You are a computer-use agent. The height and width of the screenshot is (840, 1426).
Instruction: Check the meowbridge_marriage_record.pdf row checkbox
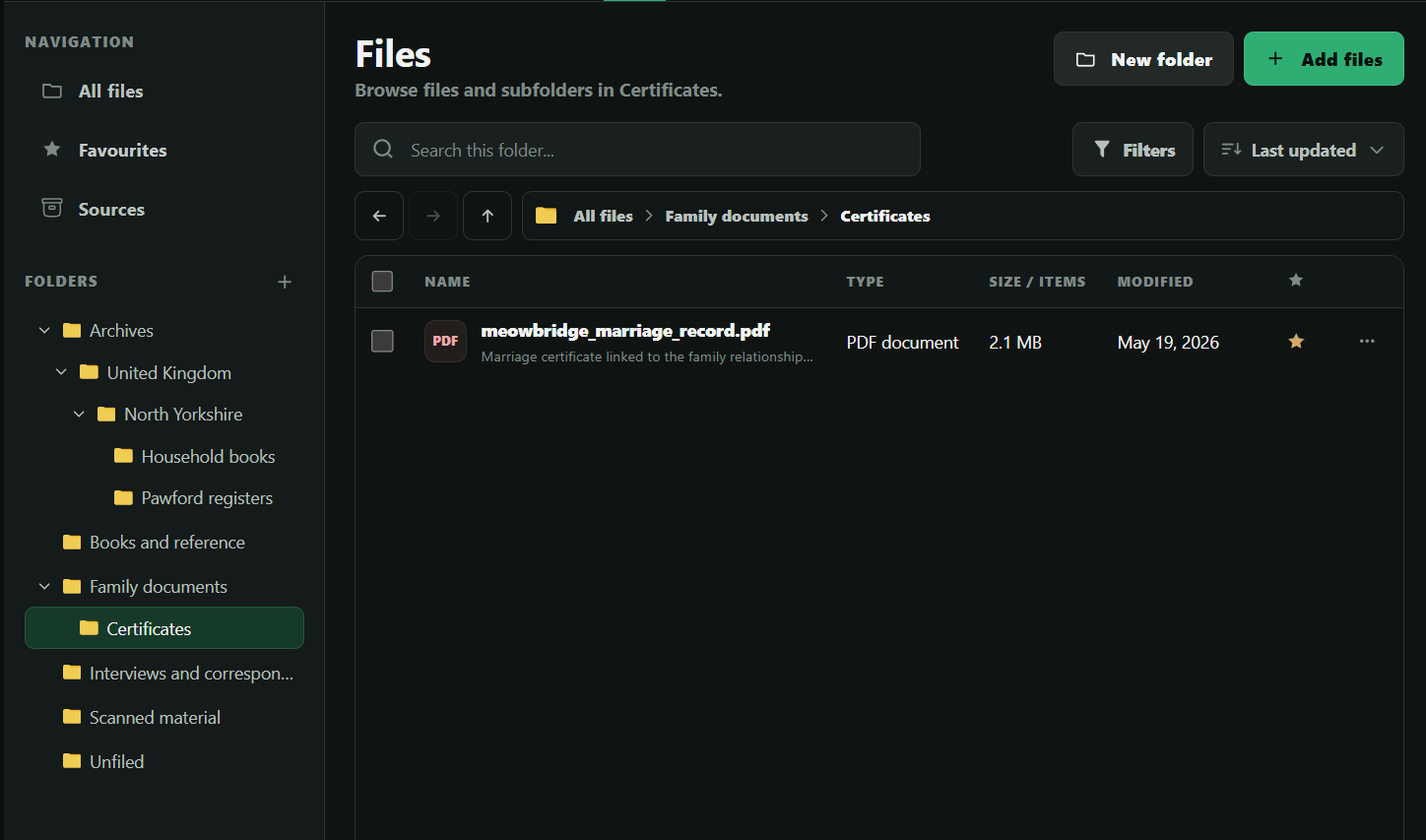click(x=382, y=341)
